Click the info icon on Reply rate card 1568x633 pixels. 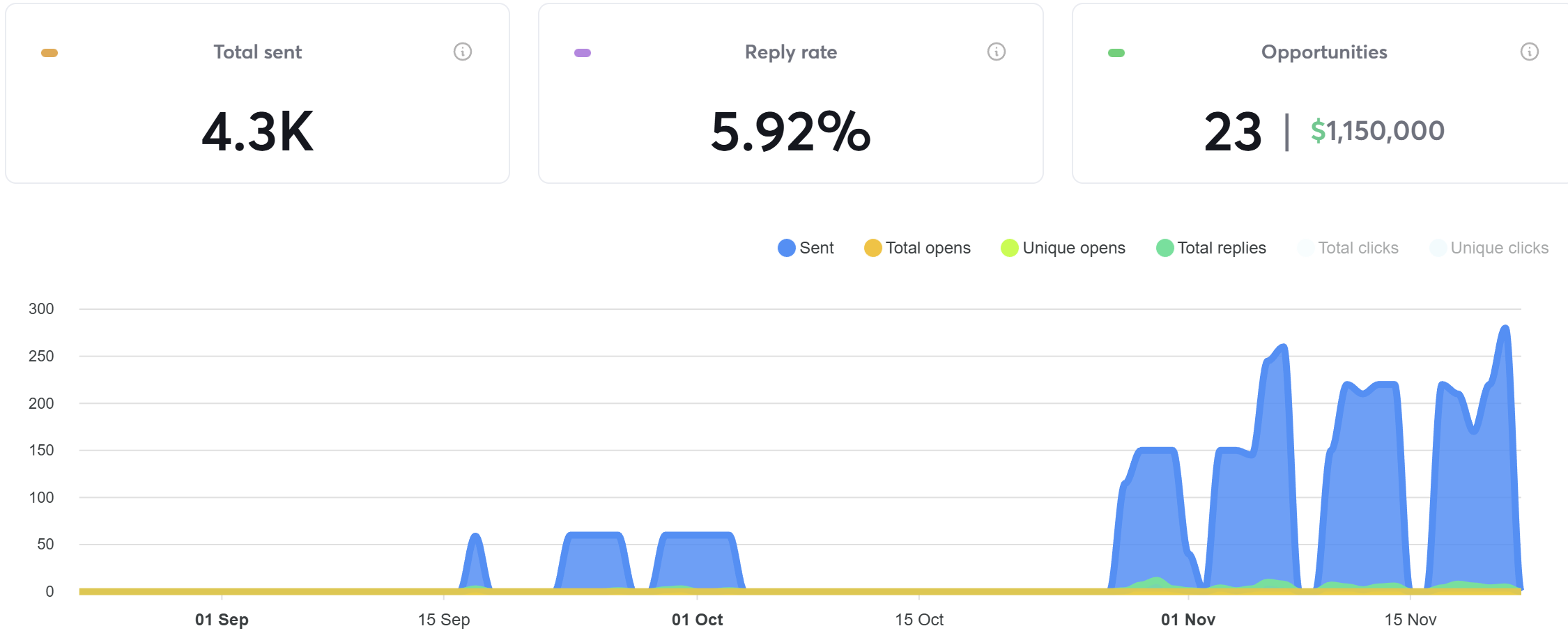(997, 52)
